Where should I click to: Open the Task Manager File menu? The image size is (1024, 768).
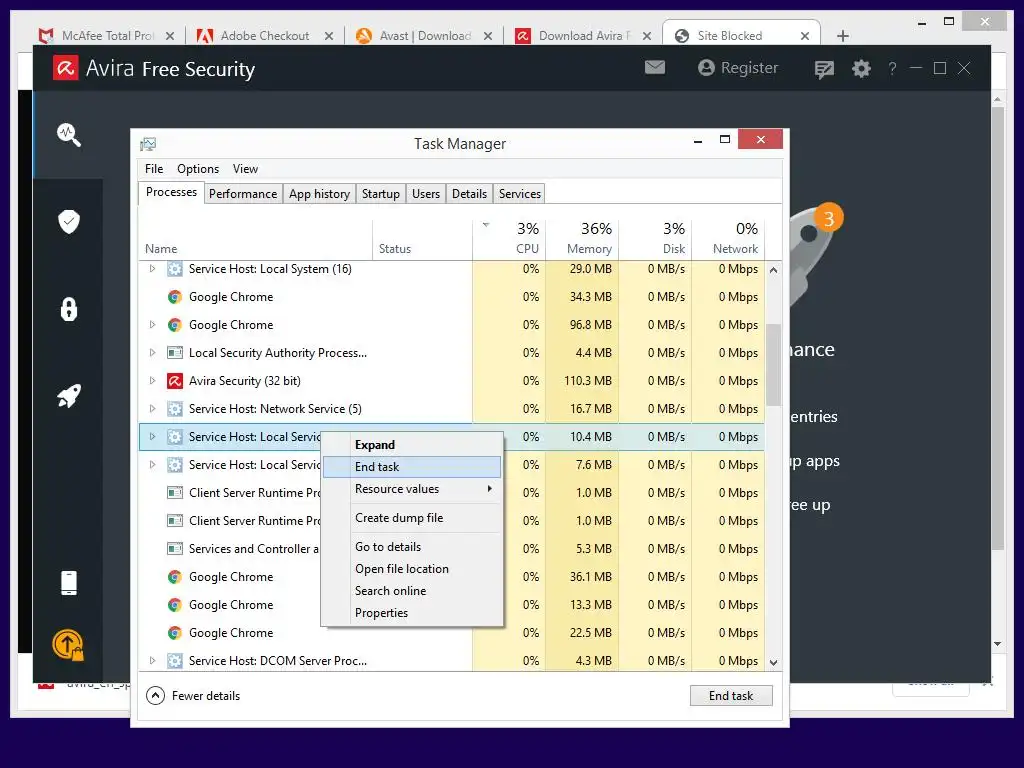click(x=154, y=168)
